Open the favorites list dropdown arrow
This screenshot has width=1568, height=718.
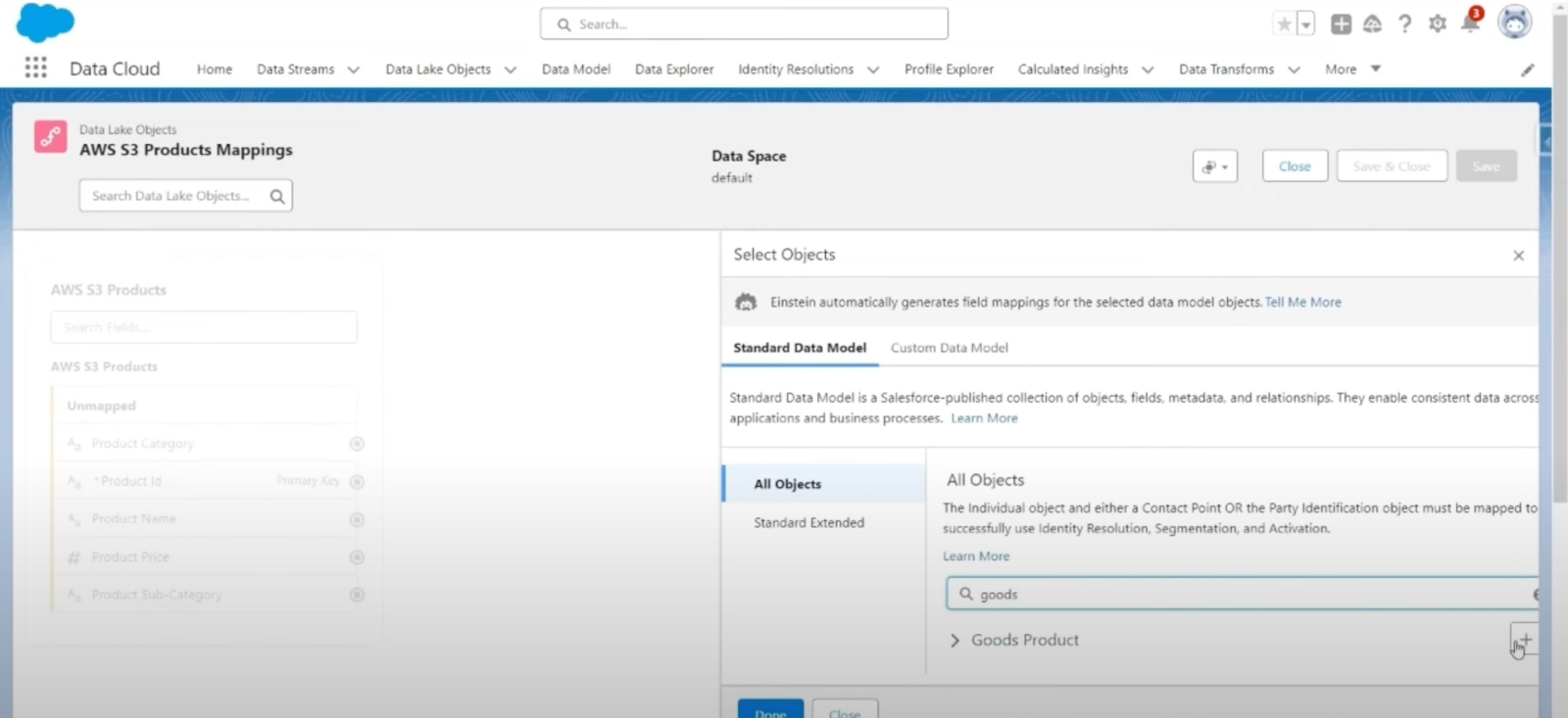[x=1305, y=24]
